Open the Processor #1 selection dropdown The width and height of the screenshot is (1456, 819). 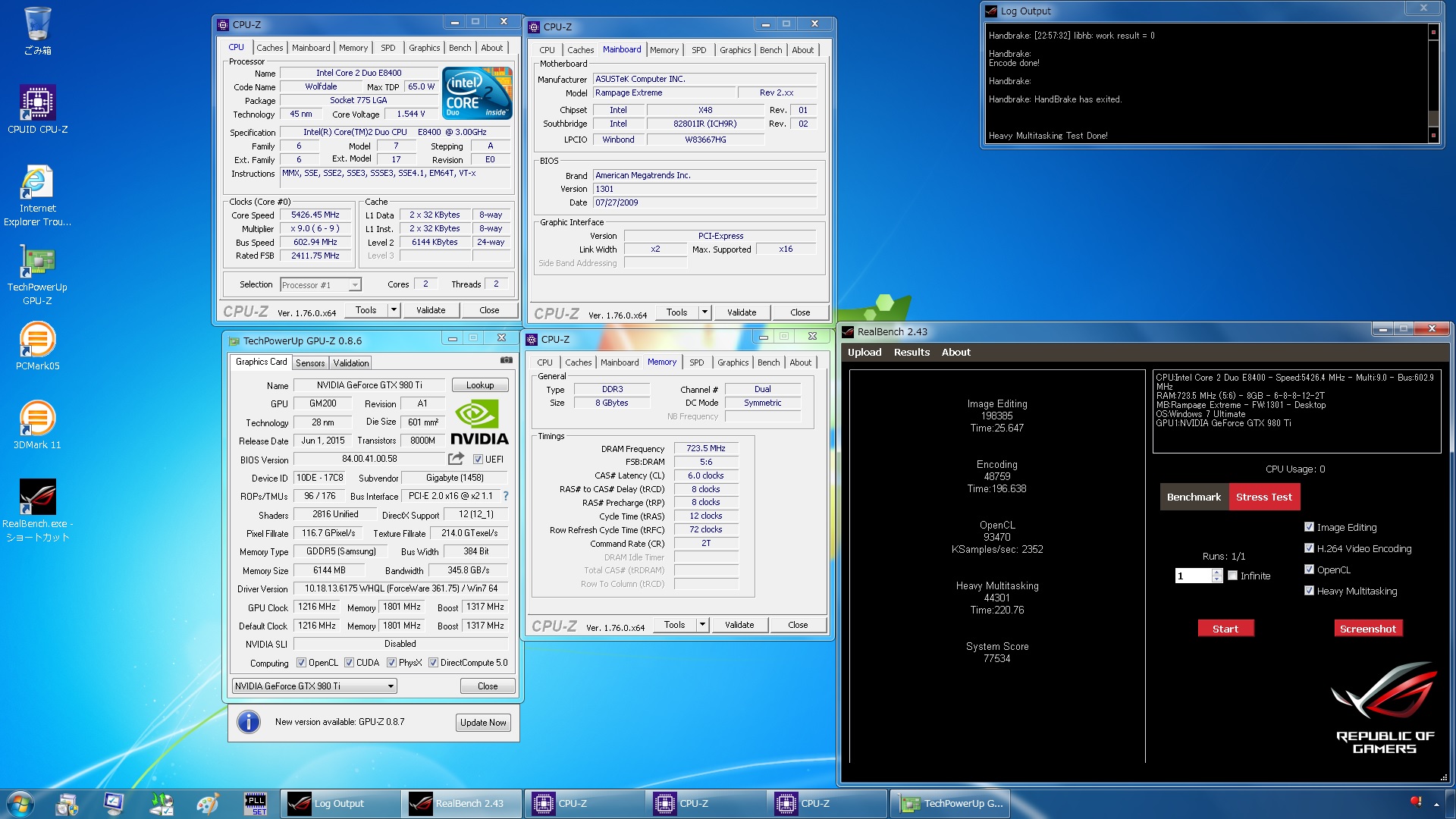point(320,285)
